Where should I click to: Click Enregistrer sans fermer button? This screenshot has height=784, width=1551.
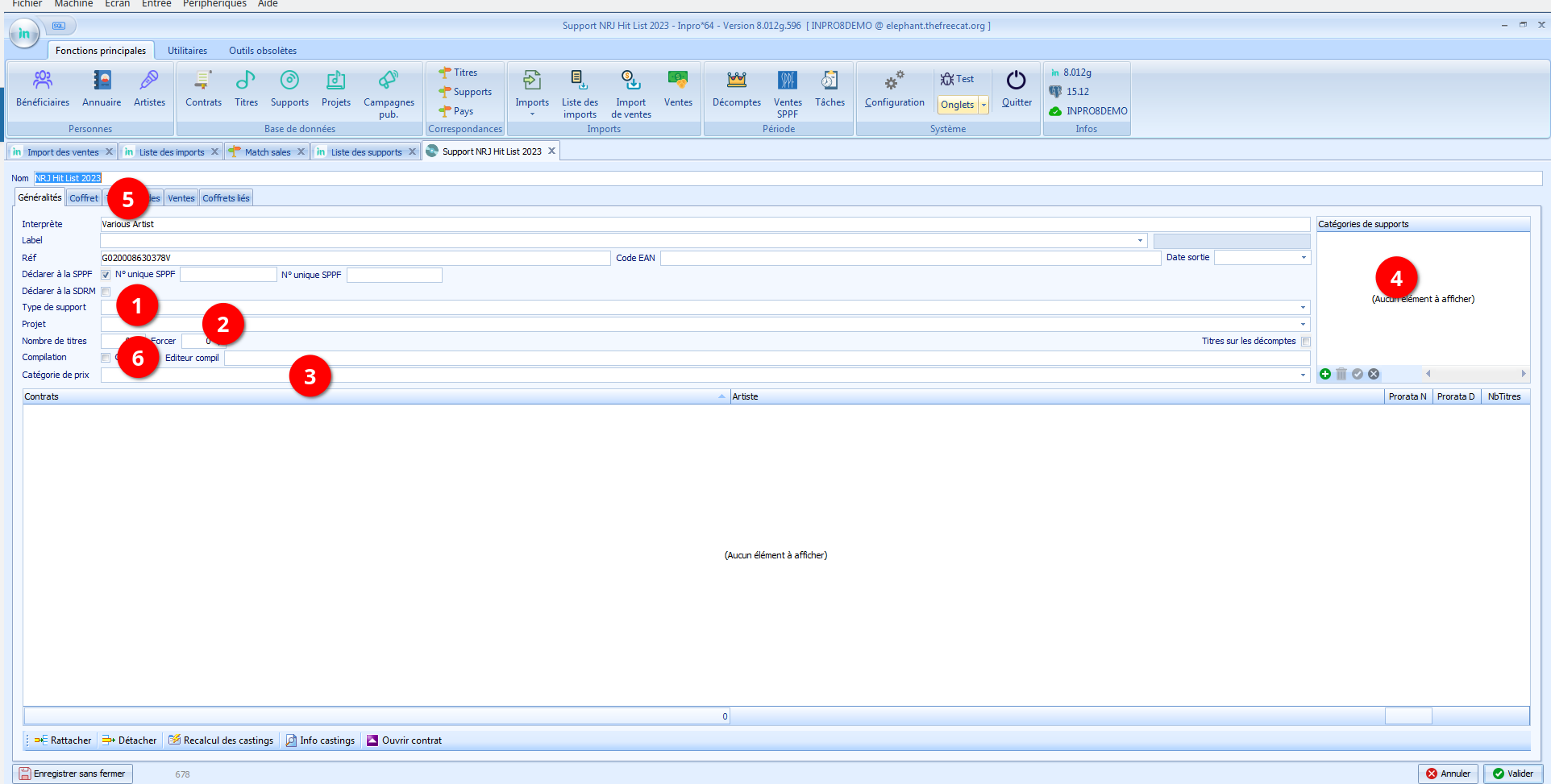pyautogui.click(x=73, y=774)
